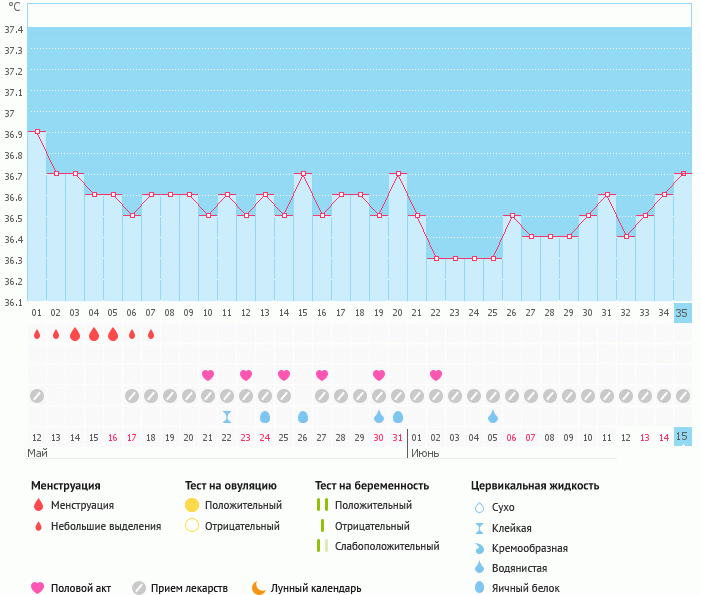Click the heart icon on cycle day 22
701x595 pixels.
coord(436,375)
